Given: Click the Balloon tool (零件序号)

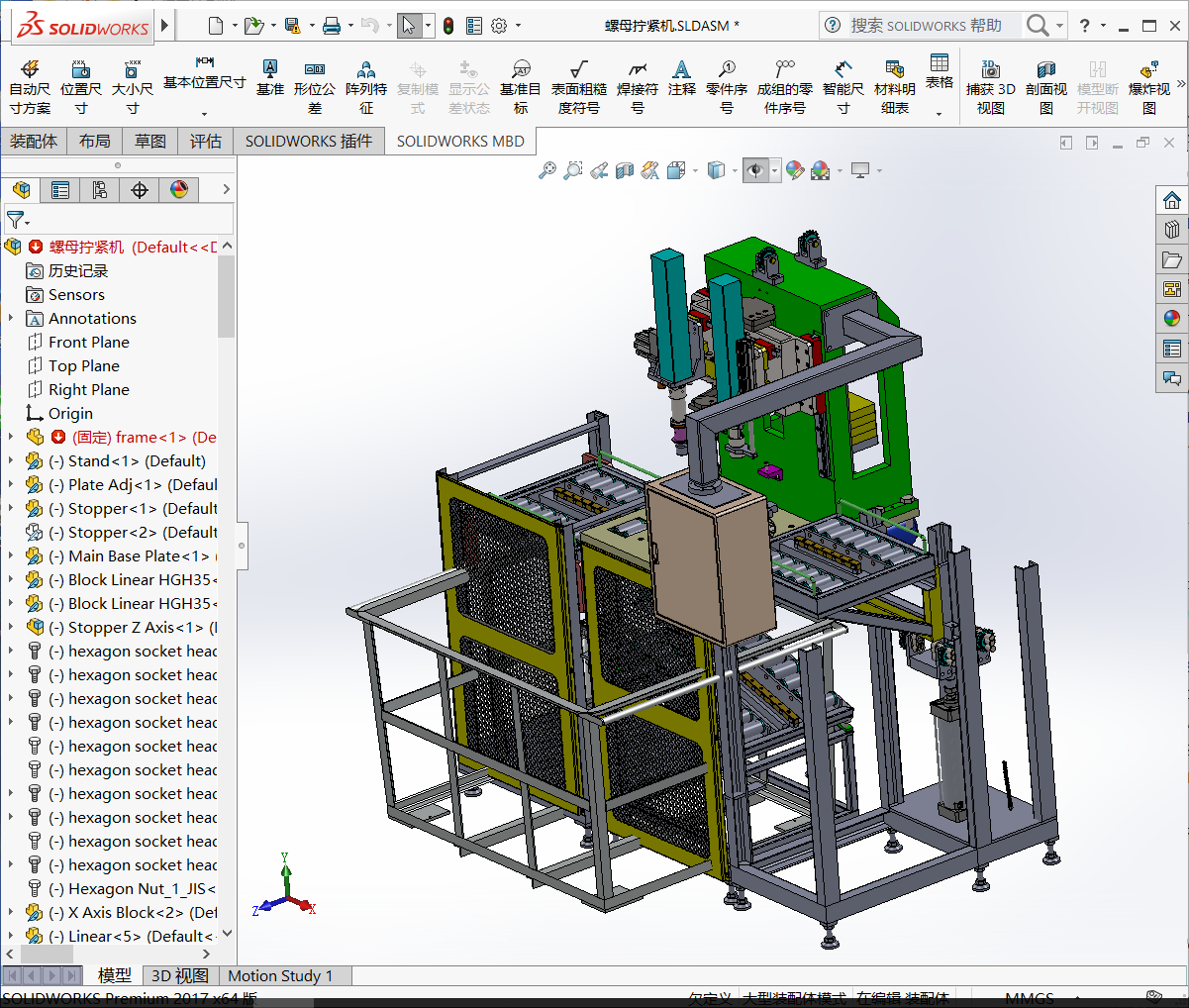Looking at the screenshot, I should click(727, 87).
